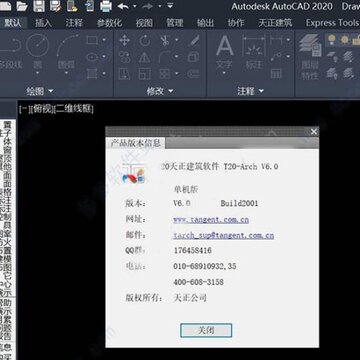This screenshot has height=360, width=360.
Task: Open a drawing with the folder icon
Action: [x=22, y=6]
